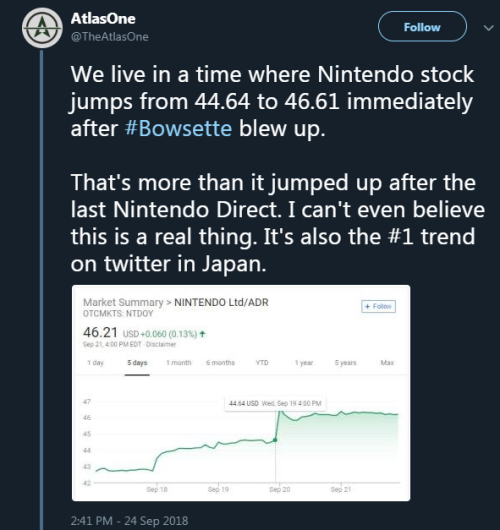The image size is (500, 530).
Task: Follow the AtlasOne account
Action: click(x=422, y=27)
